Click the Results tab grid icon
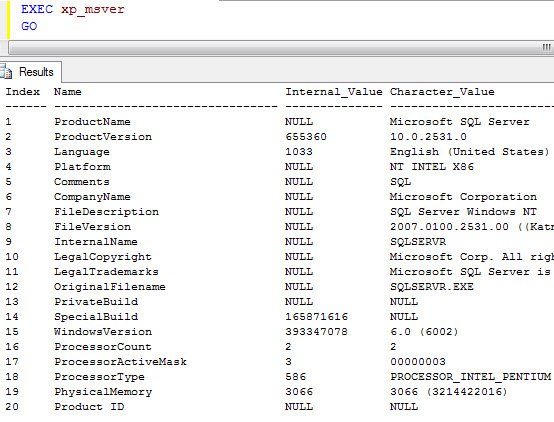The height and width of the screenshot is (422, 554). pos(6,72)
